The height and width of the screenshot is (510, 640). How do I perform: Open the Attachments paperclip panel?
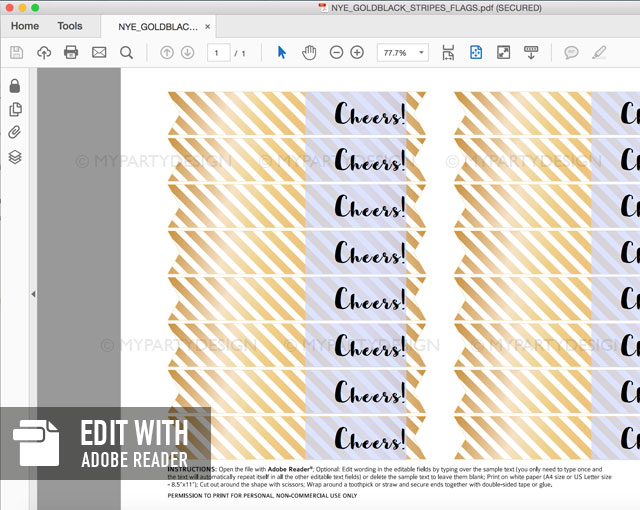point(15,133)
